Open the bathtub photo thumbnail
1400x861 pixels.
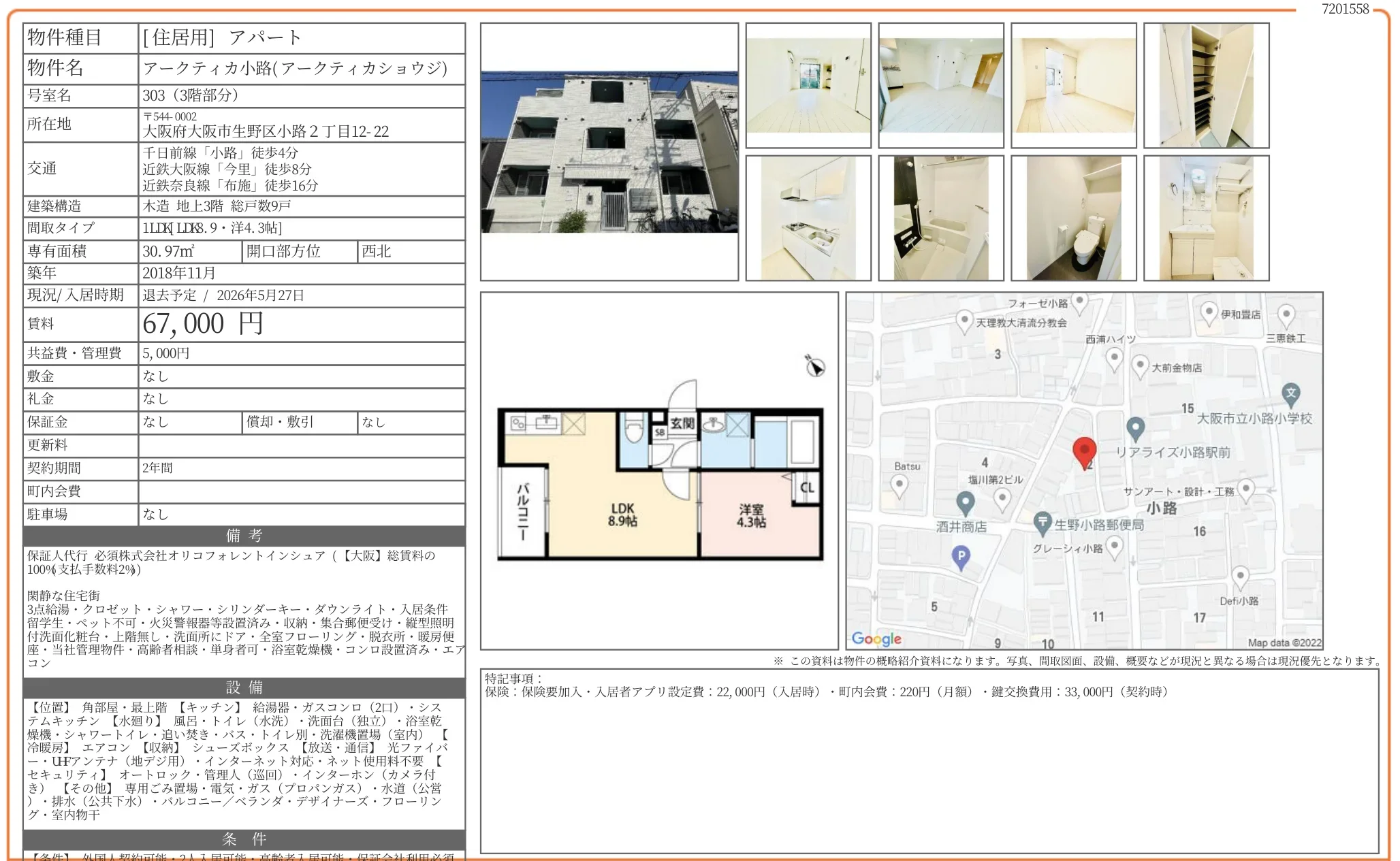[x=940, y=218]
